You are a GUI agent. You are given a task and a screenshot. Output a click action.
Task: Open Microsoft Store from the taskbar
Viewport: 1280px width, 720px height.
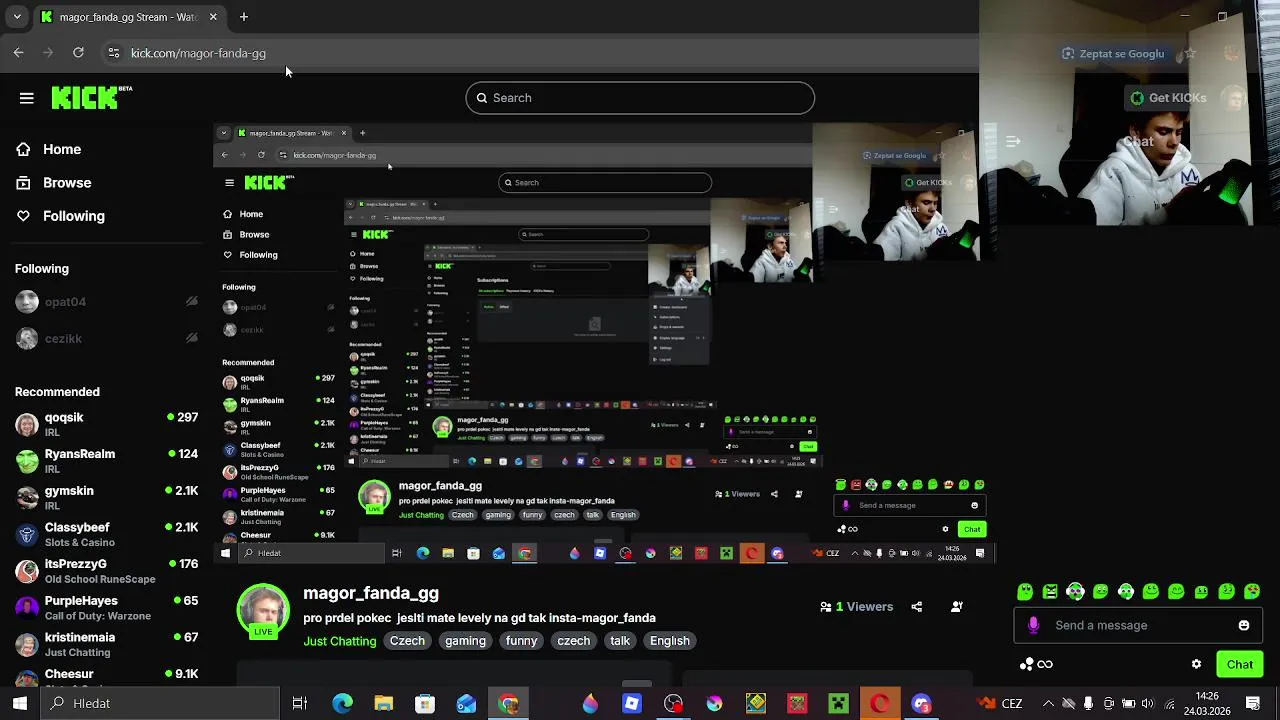coord(425,703)
